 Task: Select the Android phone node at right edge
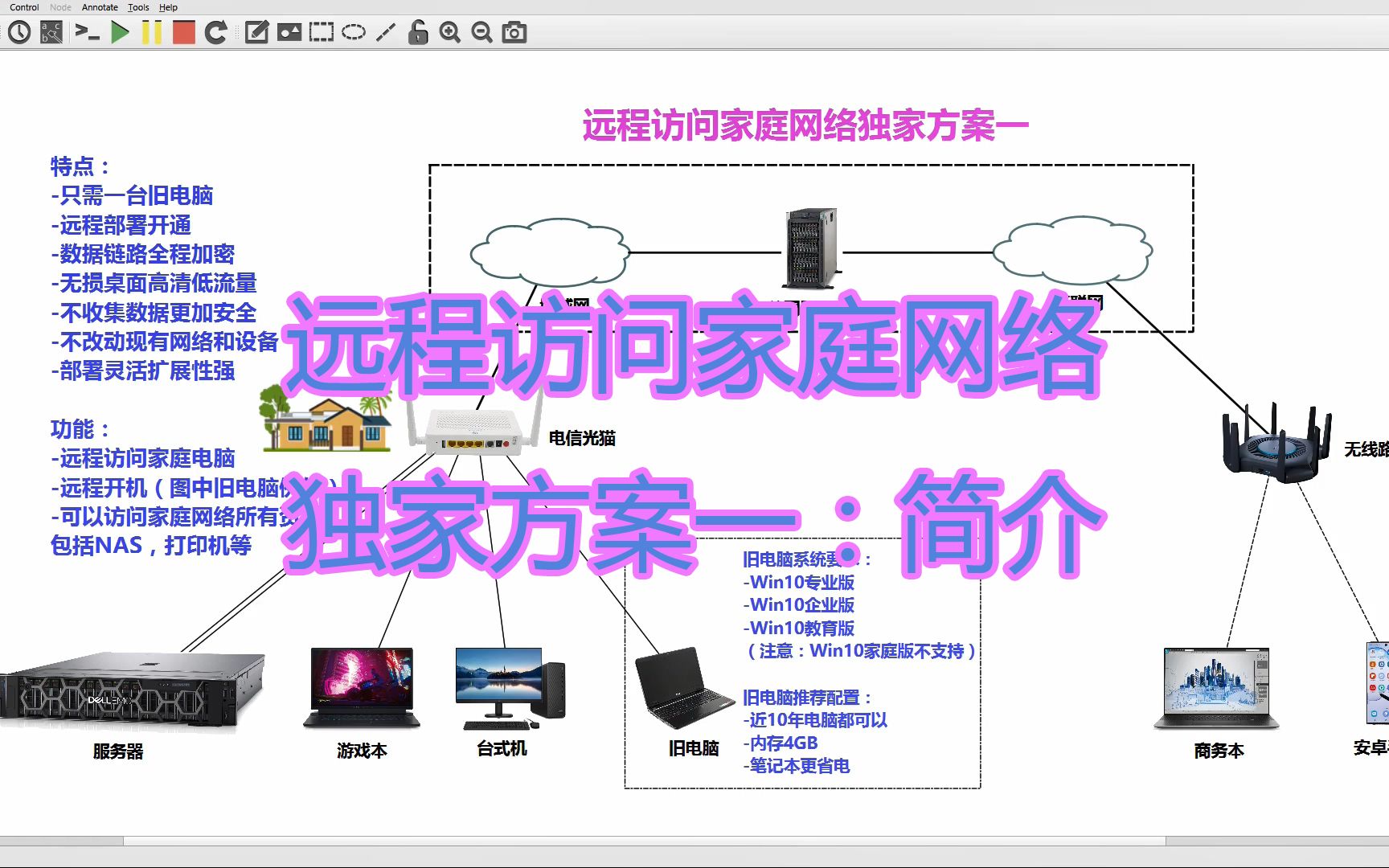[1378, 683]
